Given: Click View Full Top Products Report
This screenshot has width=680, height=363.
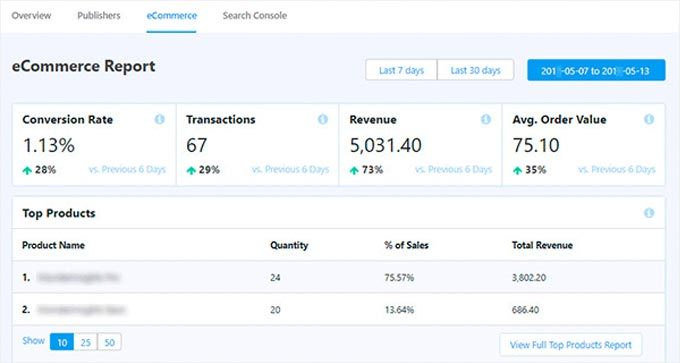Looking at the screenshot, I should click(x=571, y=345).
